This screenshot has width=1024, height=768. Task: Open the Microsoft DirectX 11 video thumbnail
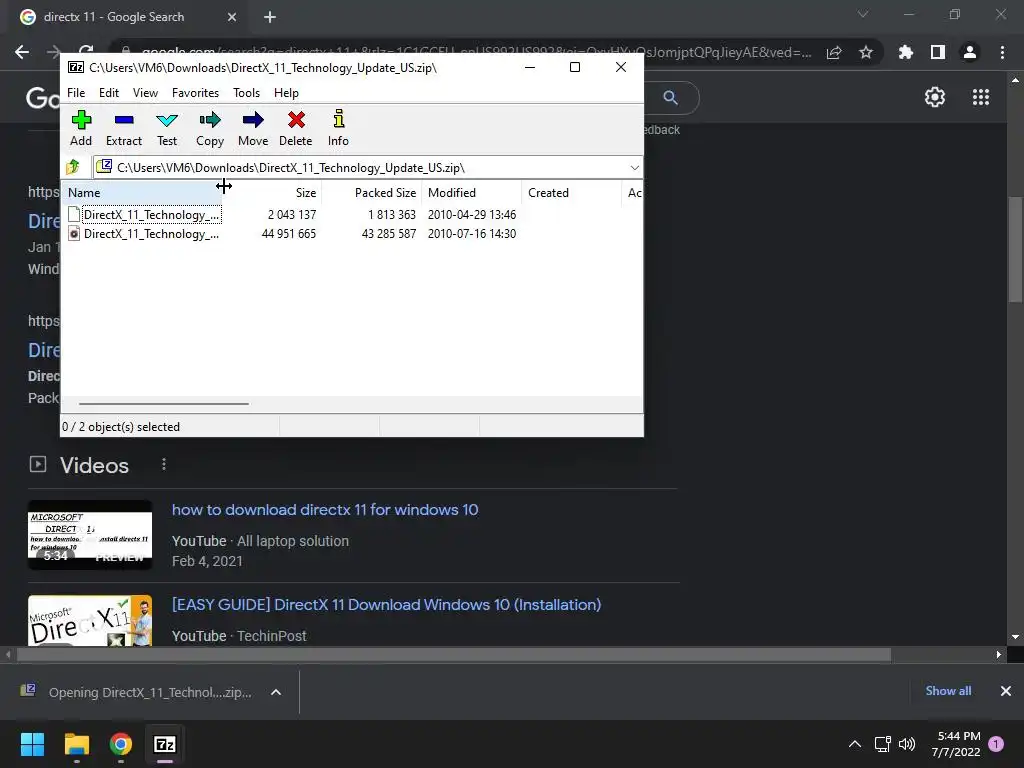[90, 620]
